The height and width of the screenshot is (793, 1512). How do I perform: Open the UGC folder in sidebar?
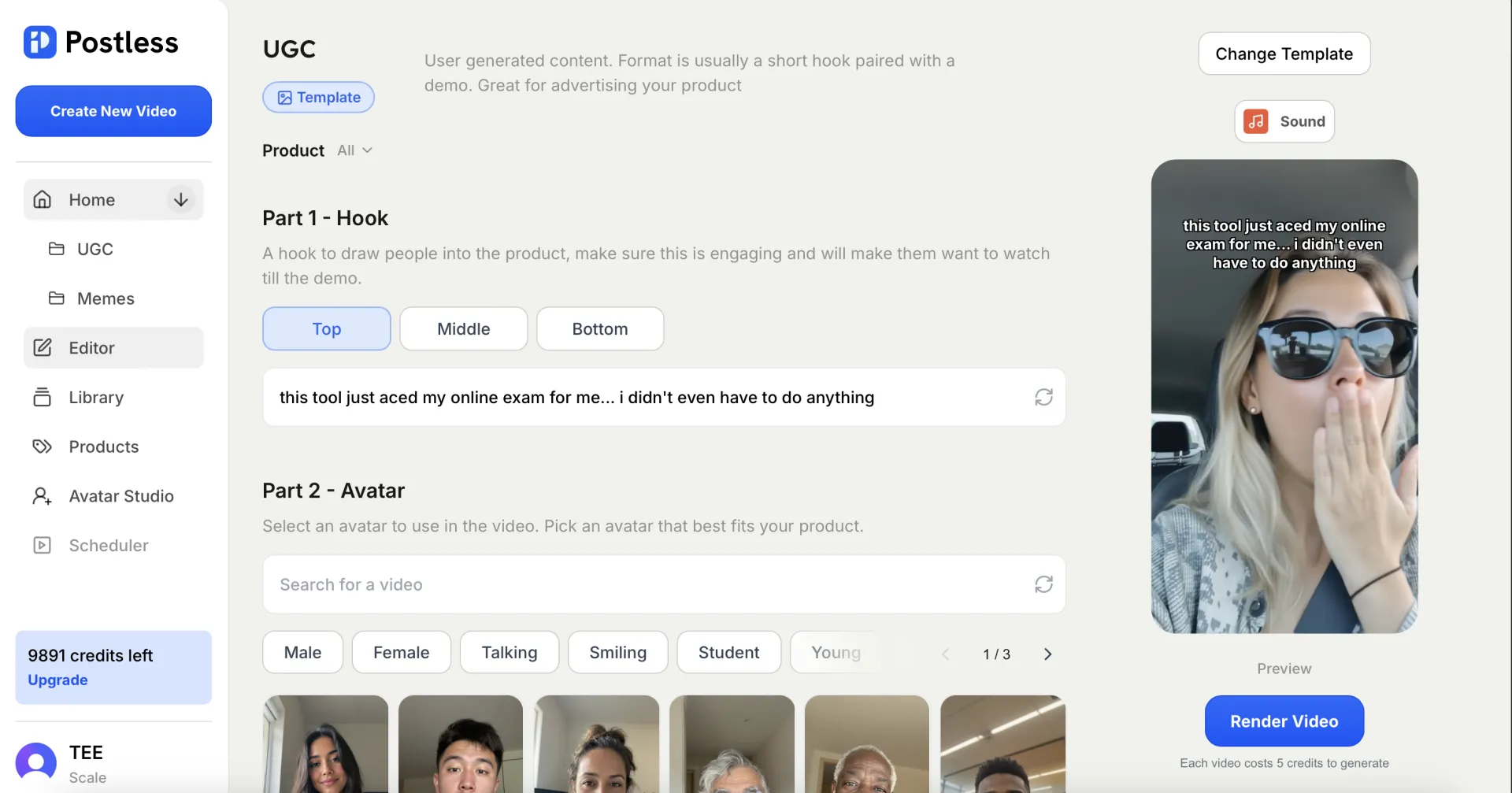94,250
